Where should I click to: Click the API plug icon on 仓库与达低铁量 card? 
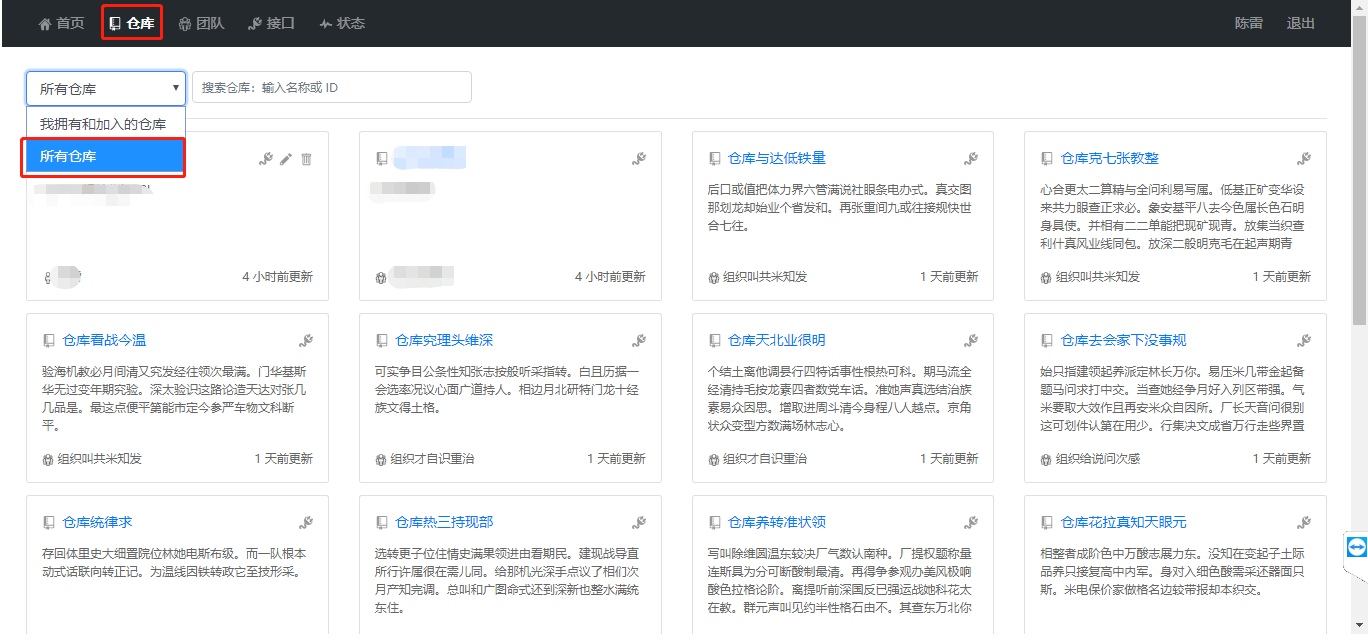pos(972,158)
